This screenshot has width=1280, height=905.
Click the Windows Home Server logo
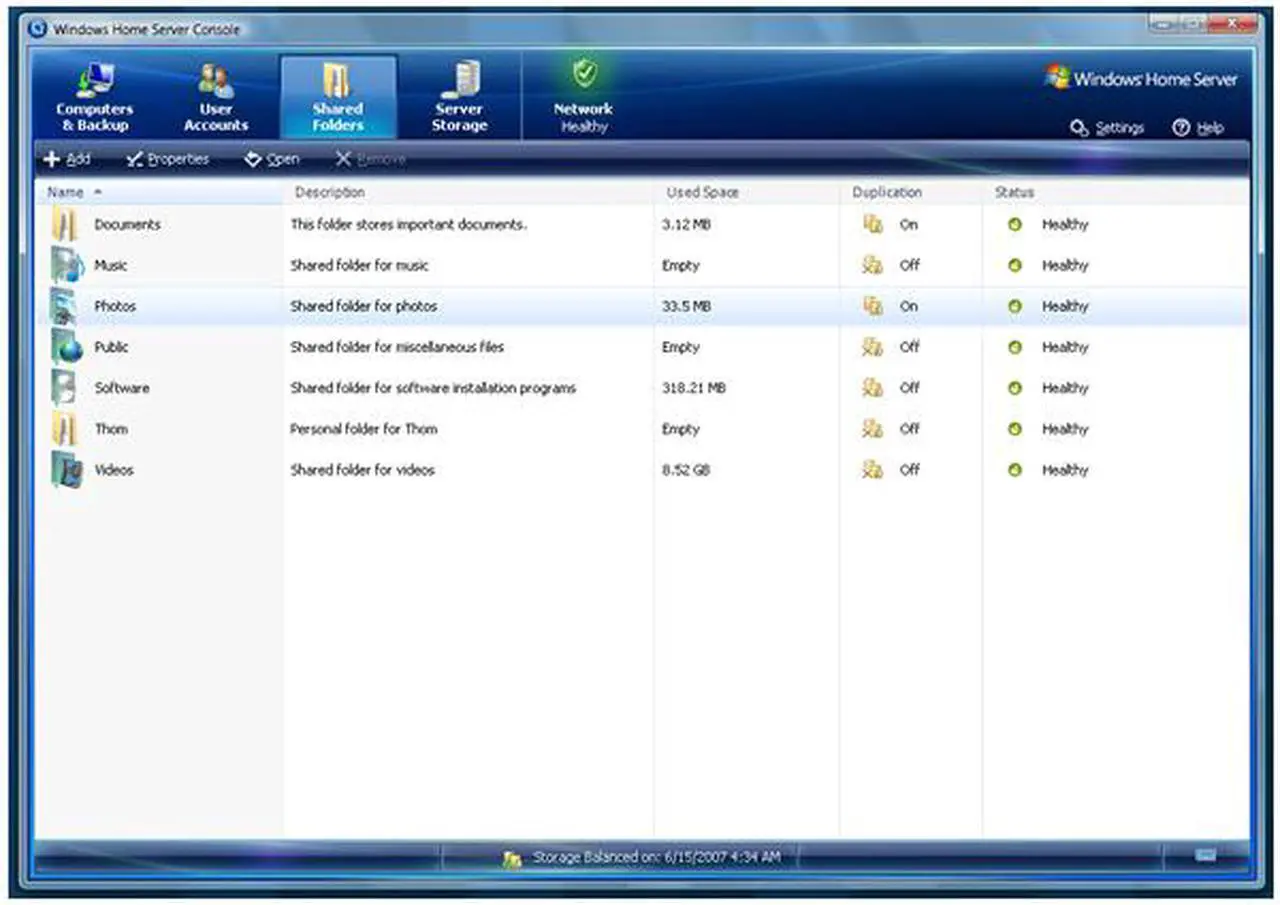[x=1141, y=78]
